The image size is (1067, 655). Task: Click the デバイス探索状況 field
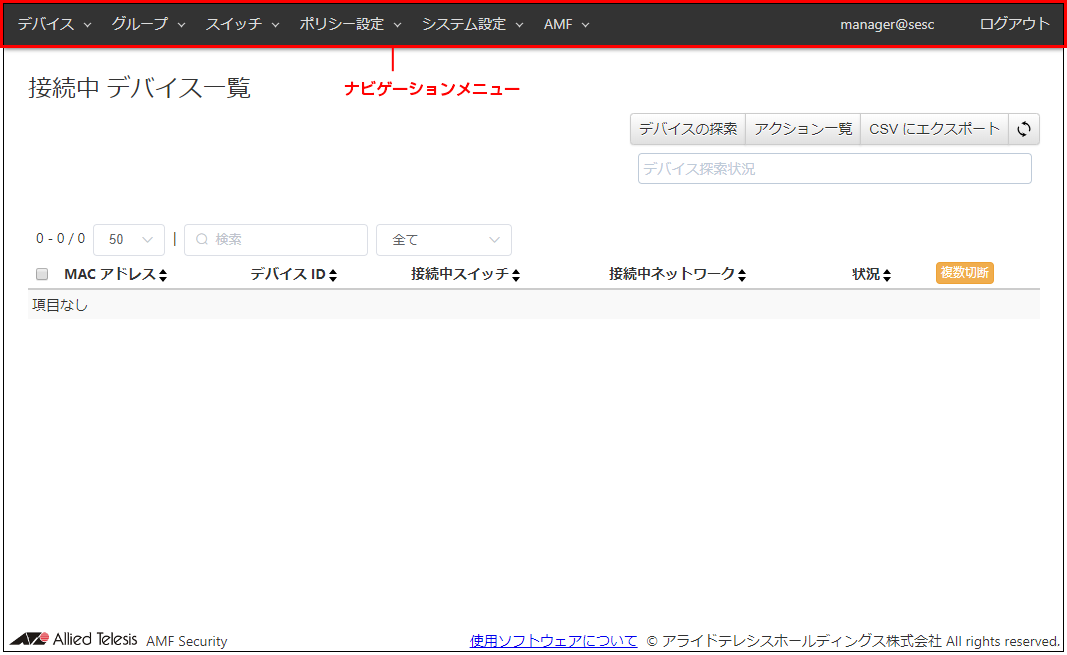[x=834, y=169]
